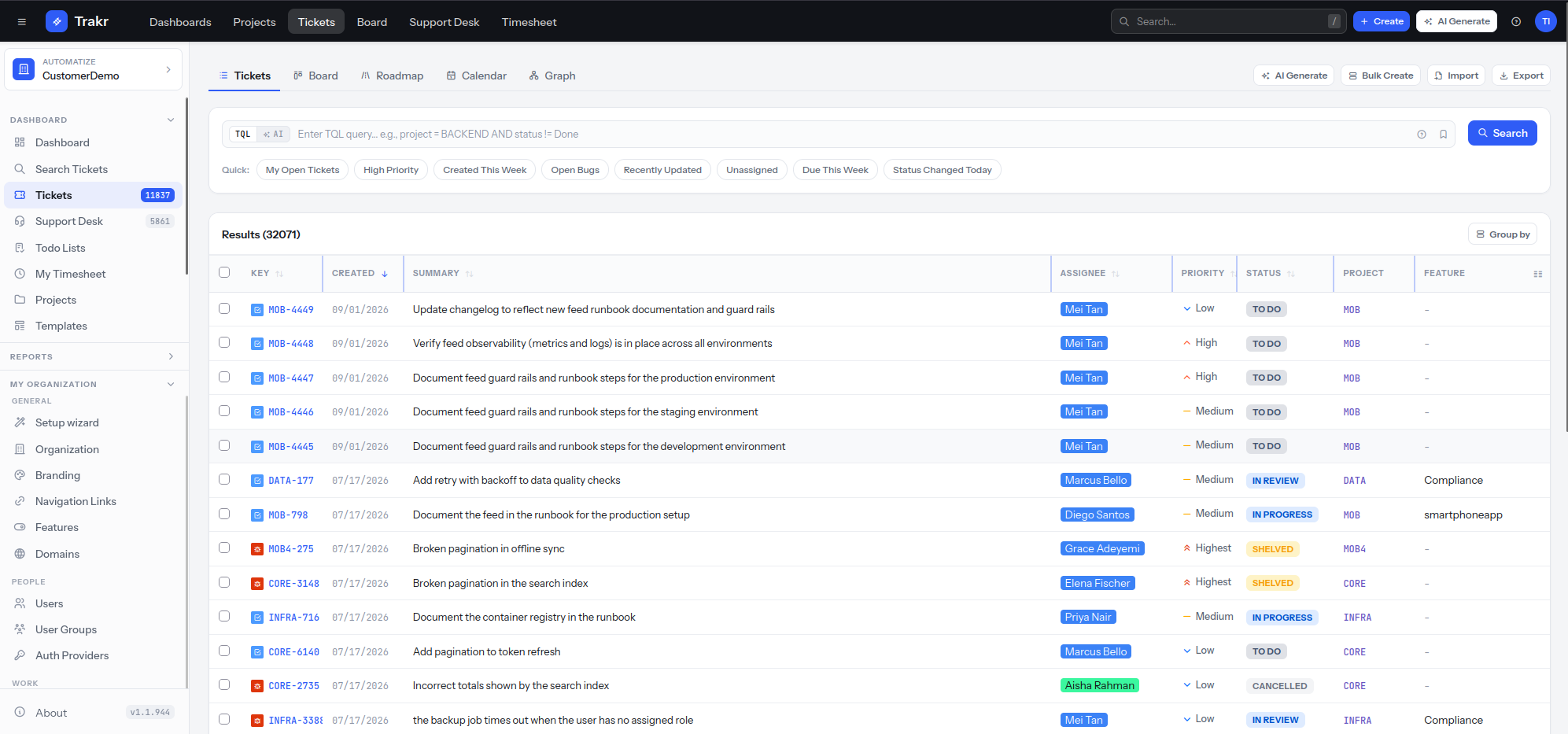Open the About item in sidebar
Image resolution: width=1568 pixels, height=734 pixels.
point(93,713)
